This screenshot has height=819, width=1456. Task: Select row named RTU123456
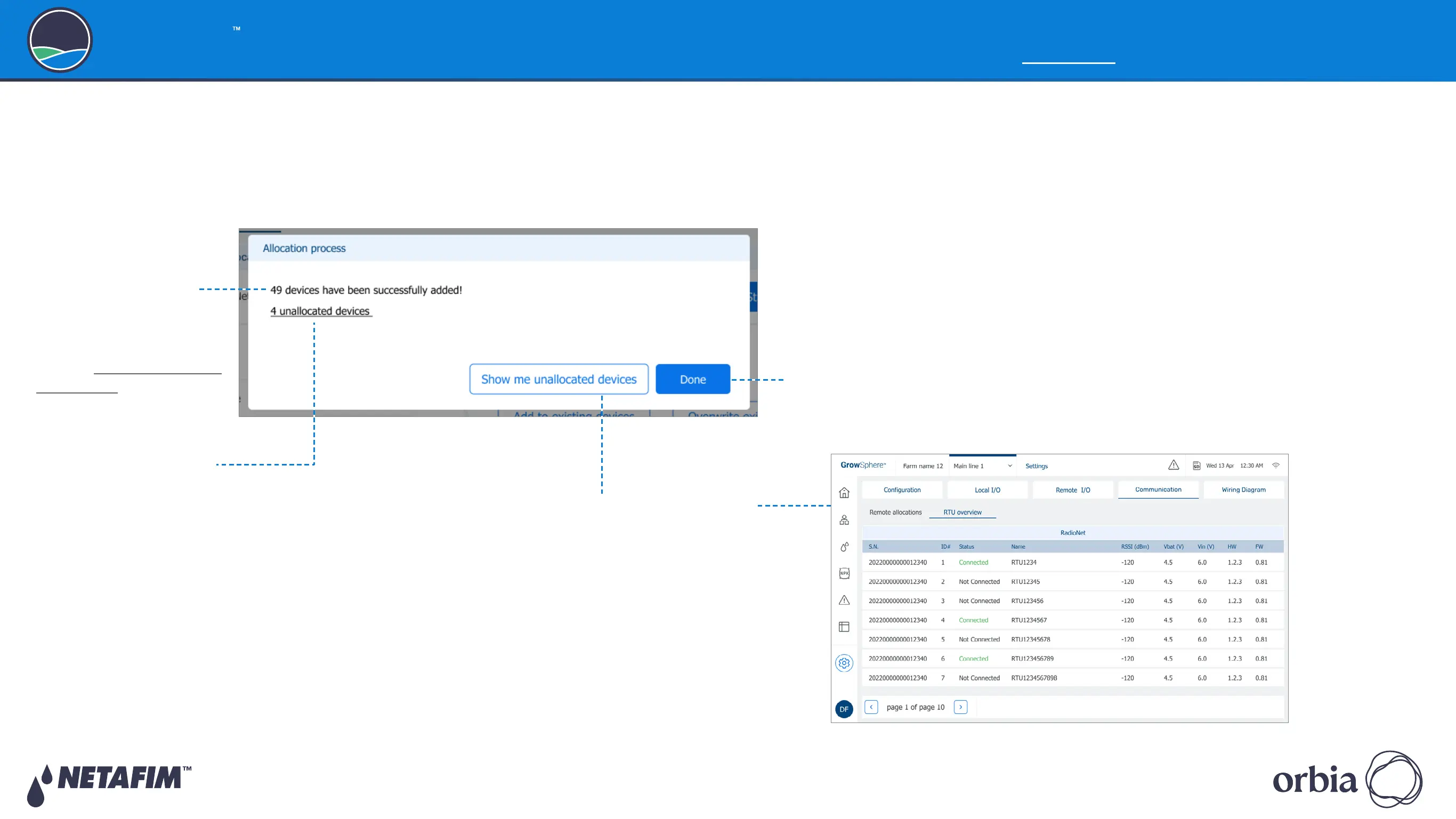1072,601
